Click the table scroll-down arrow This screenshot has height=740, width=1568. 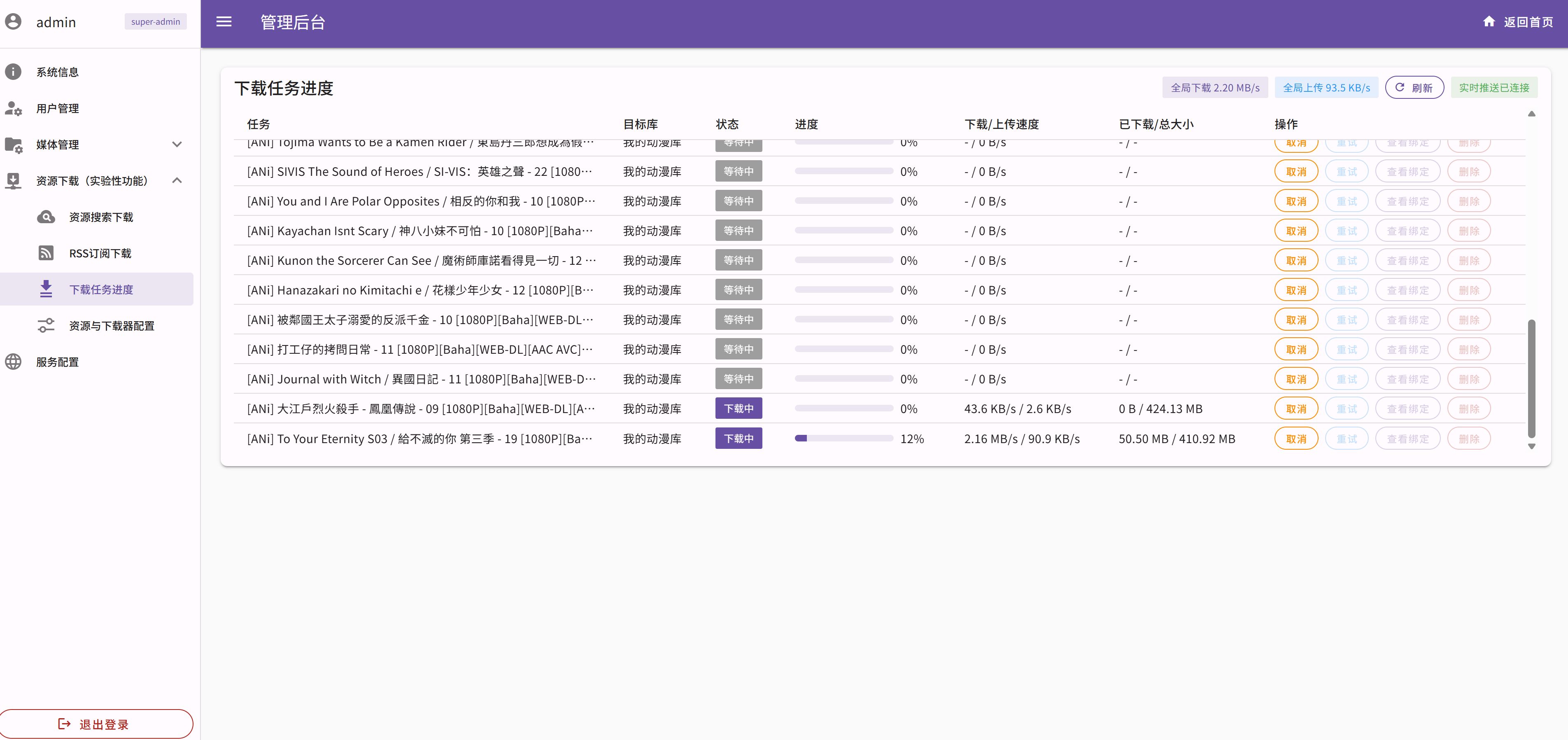pyautogui.click(x=1531, y=446)
